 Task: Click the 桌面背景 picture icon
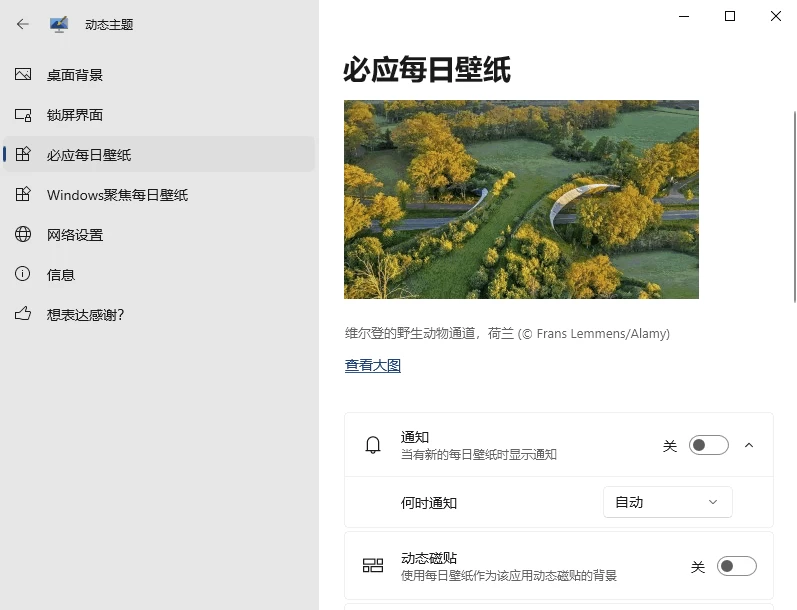[x=23, y=75]
